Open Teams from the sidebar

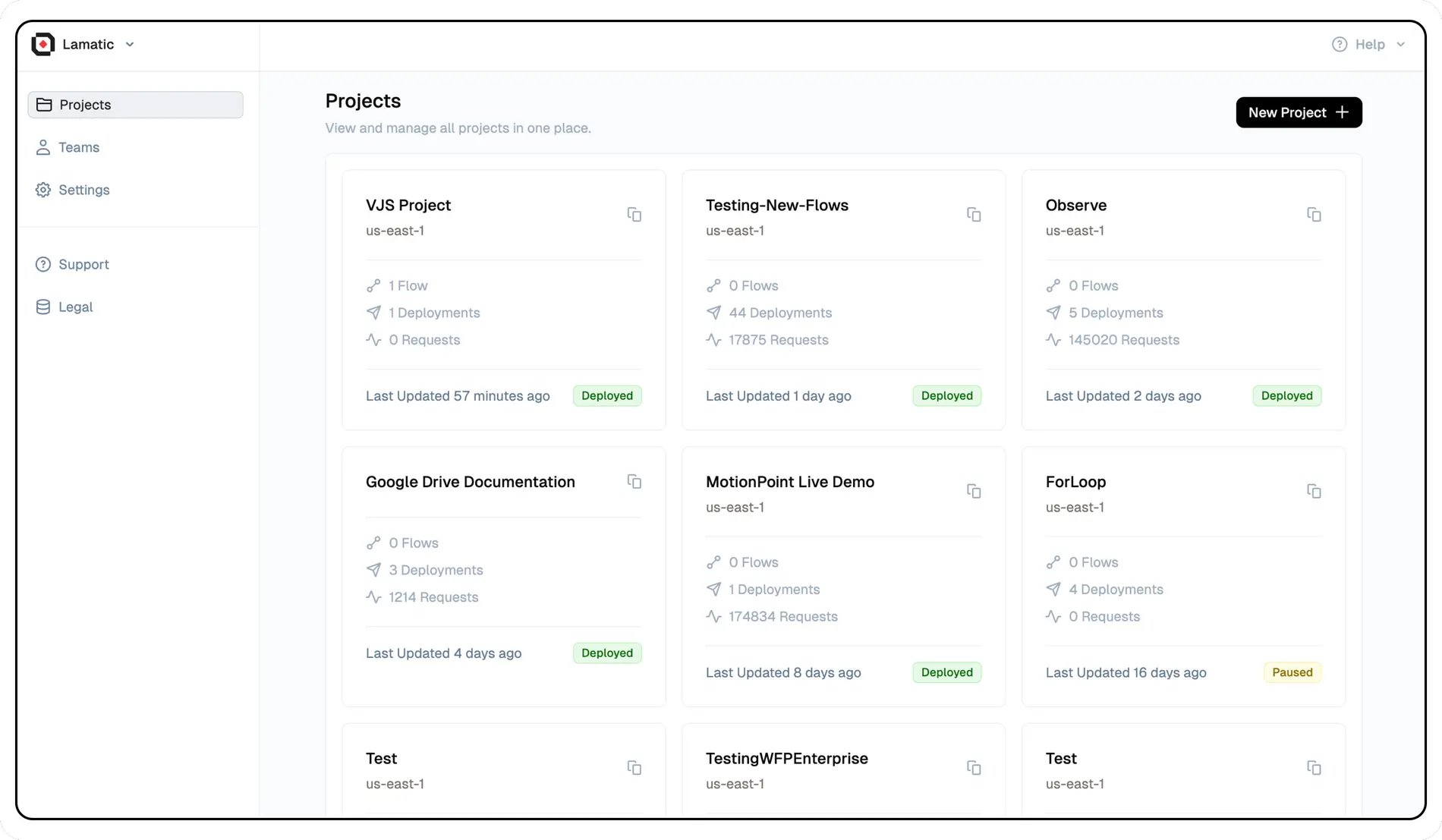tap(78, 147)
